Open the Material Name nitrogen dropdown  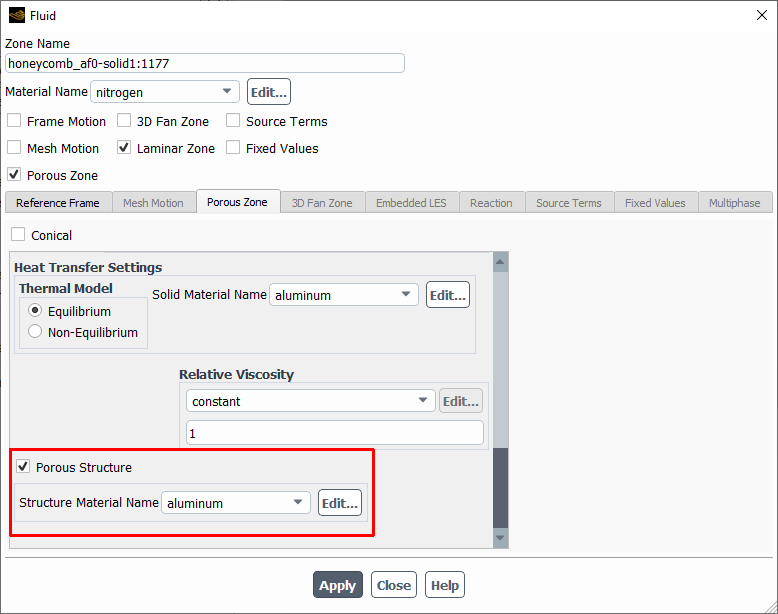(x=165, y=92)
